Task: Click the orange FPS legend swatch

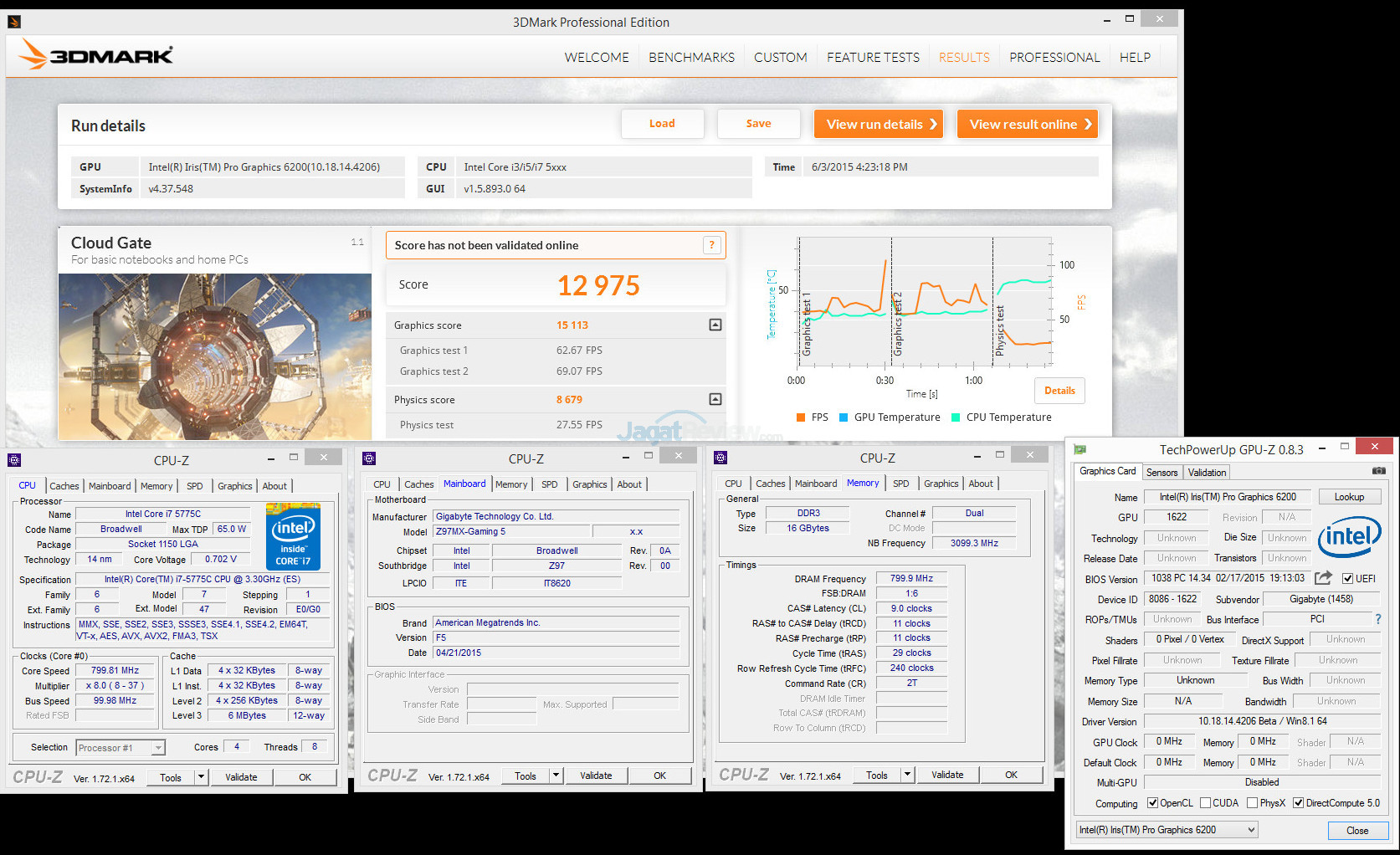Action: click(x=801, y=417)
